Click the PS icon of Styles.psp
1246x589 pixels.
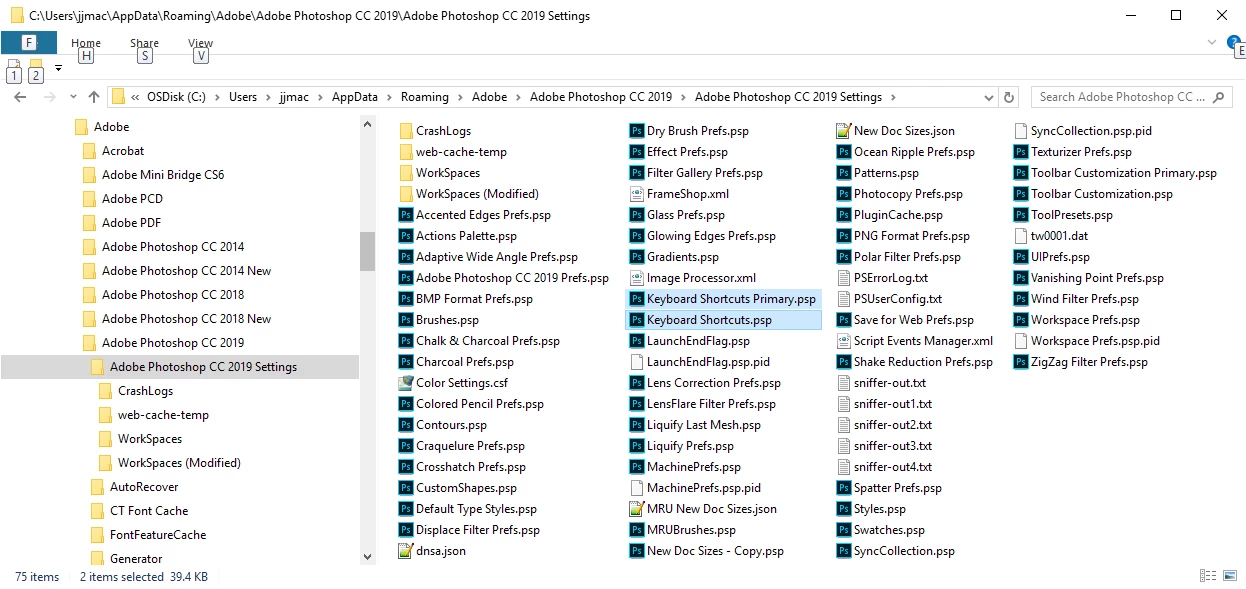click(844, 509)
